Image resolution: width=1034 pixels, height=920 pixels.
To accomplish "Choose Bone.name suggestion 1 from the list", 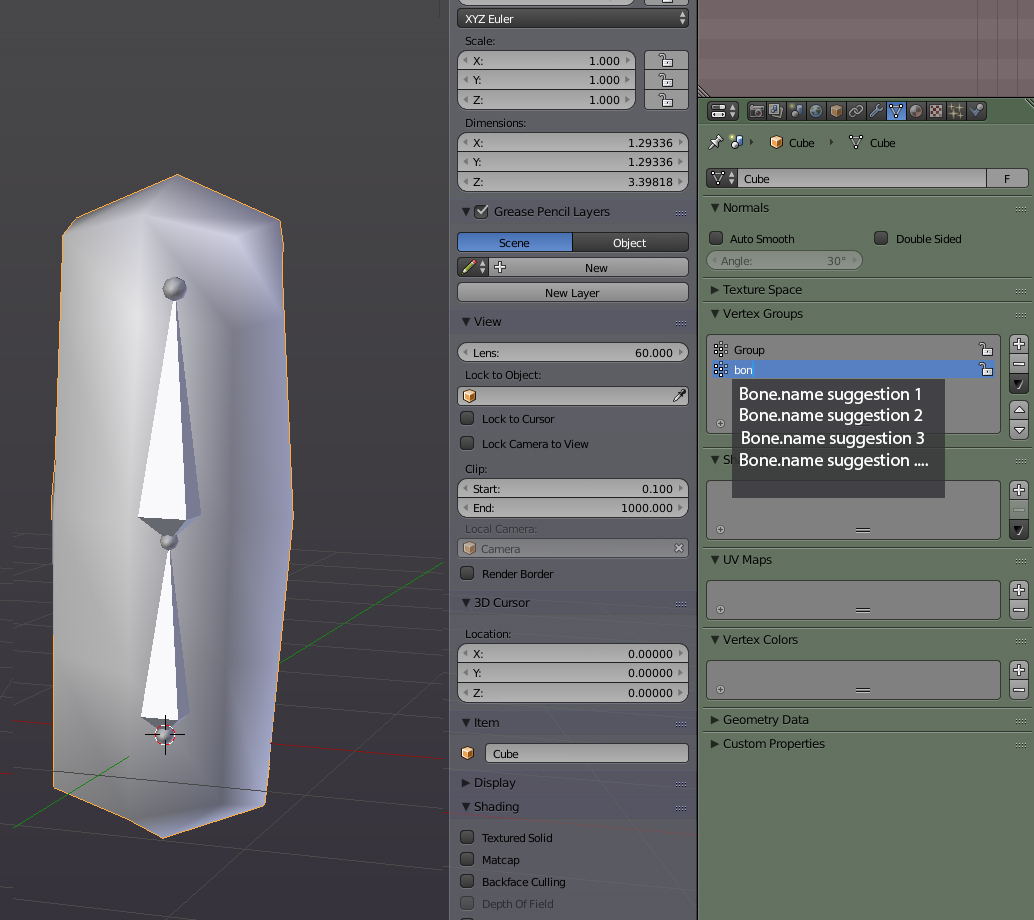I will [830, 394].
